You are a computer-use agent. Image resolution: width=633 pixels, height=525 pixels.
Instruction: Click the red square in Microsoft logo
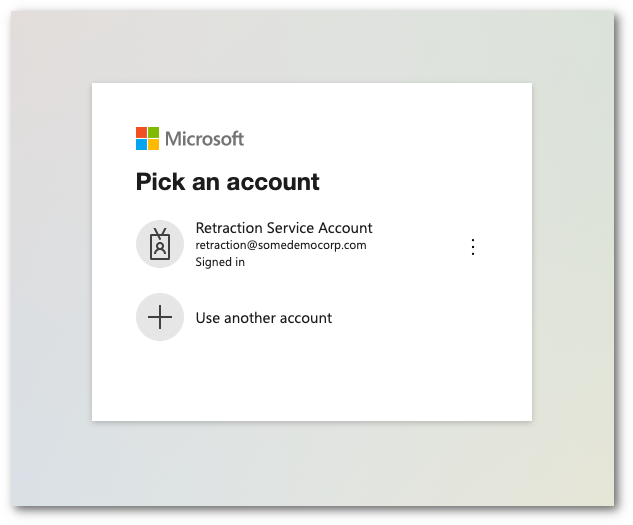click(141, 132)
